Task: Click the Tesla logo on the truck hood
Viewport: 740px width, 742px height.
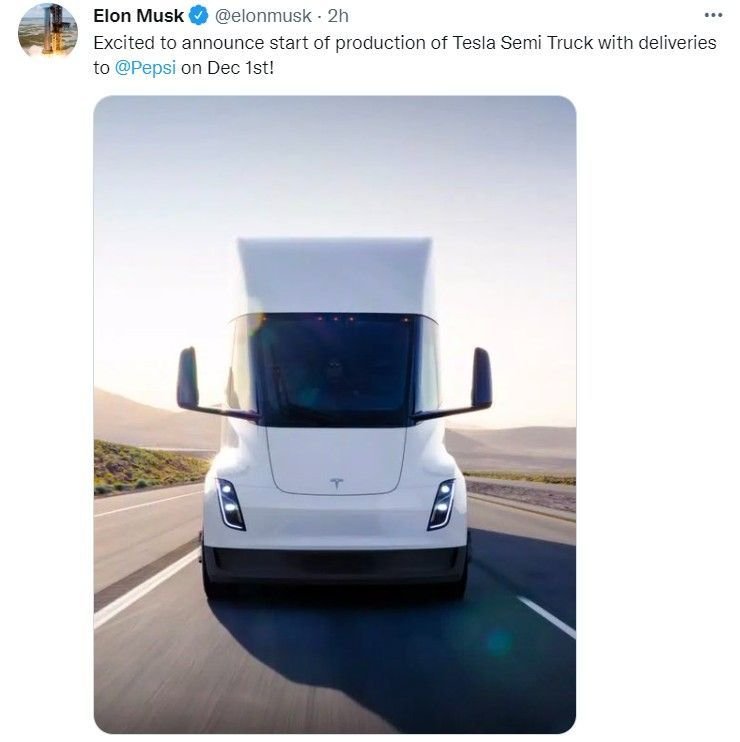Action: (336, 483)
